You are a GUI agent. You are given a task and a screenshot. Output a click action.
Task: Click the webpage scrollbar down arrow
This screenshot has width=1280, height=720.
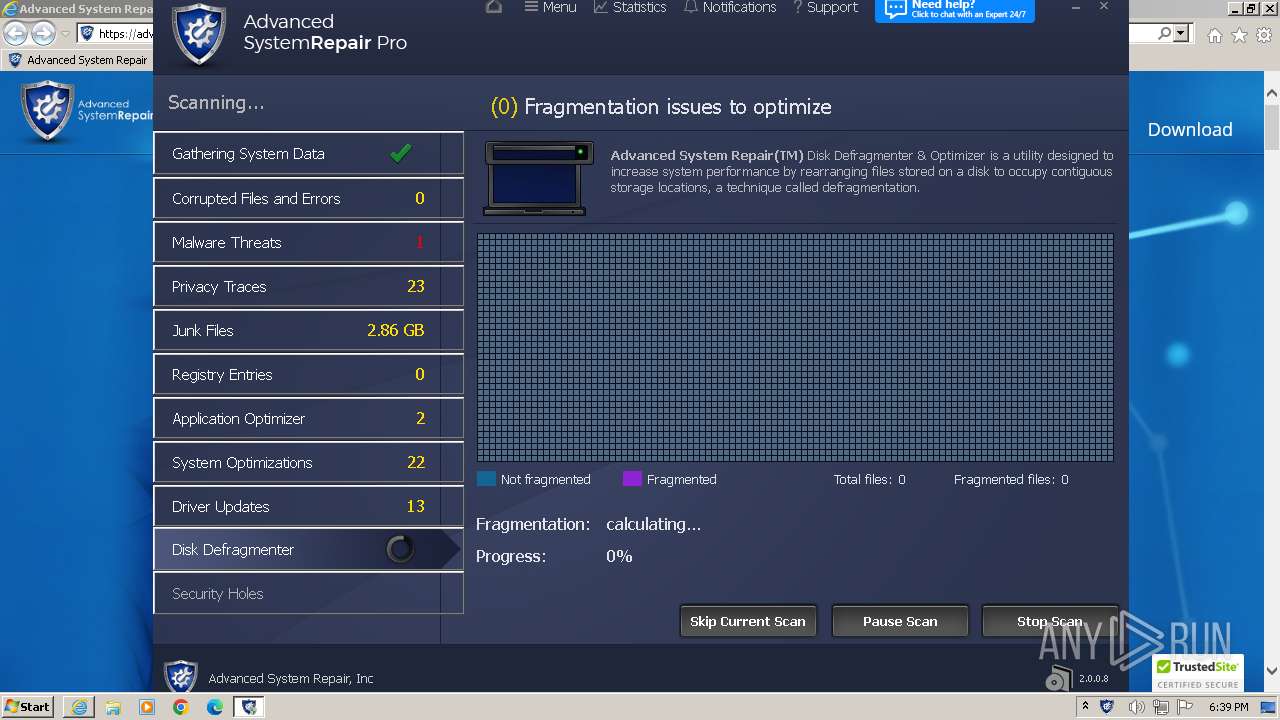click(1272, 671)
